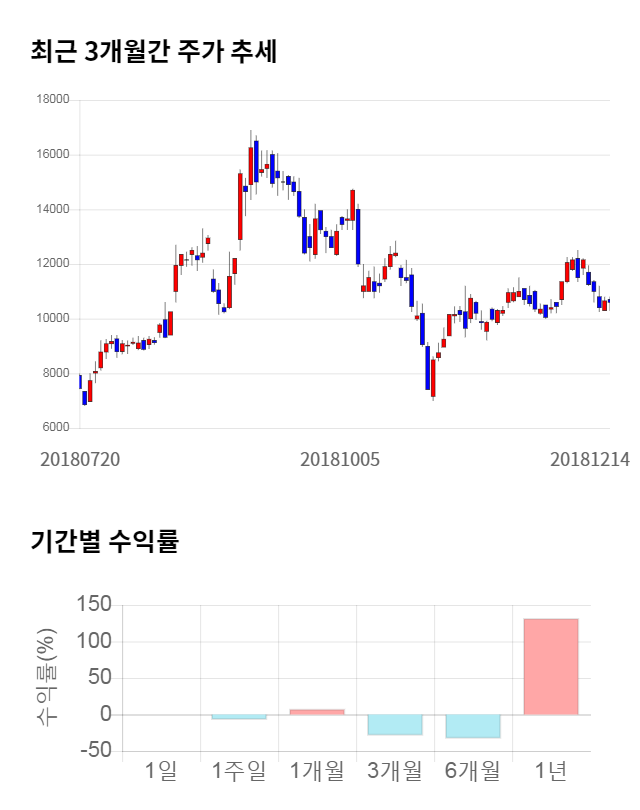Click the small red 1개월 return bar
Image resolution: width=640 pixels, height=810 pixels.
point(317,711)
